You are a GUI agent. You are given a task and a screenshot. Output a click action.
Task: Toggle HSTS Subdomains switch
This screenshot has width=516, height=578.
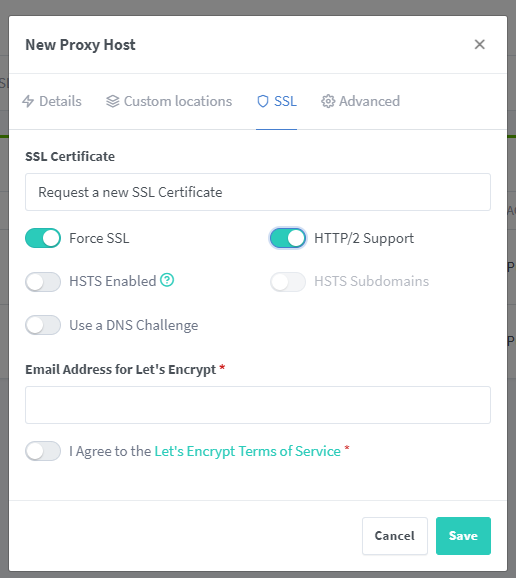coord(288,282)
